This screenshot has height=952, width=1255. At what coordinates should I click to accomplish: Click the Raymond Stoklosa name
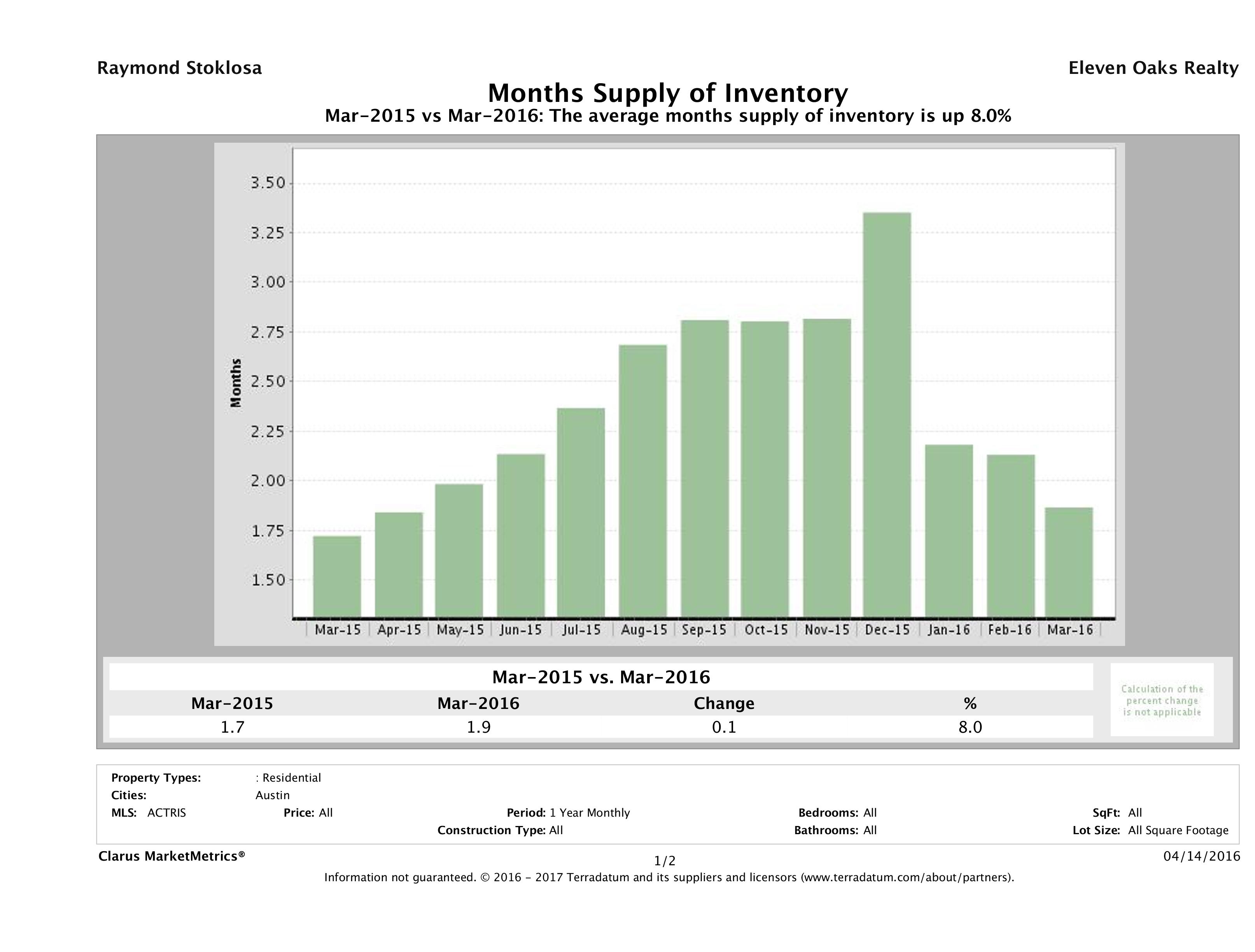tap(179, 68)
